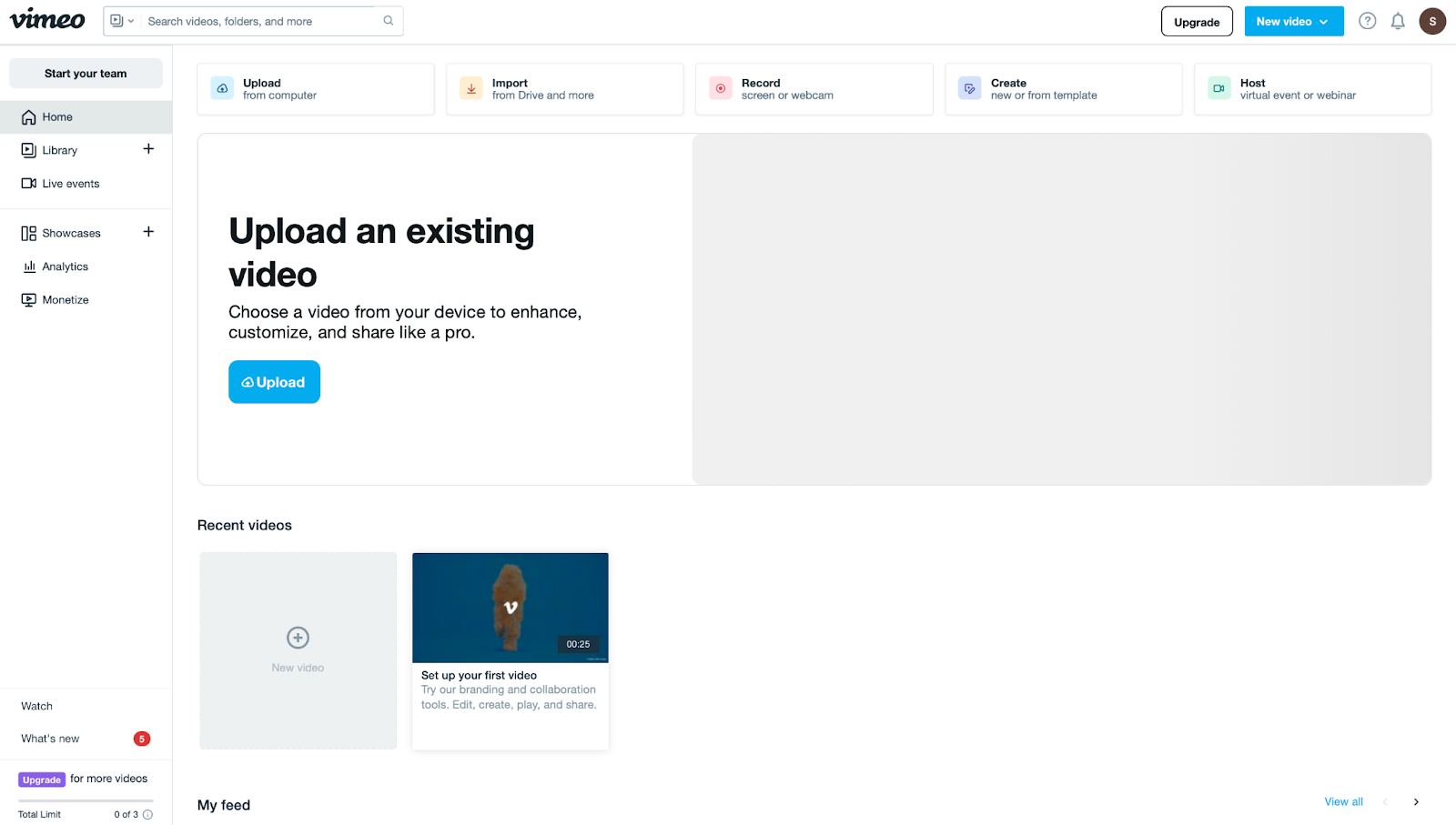Open What's new in the sidebar
The image size is (1456, 825).
point(50,739)
